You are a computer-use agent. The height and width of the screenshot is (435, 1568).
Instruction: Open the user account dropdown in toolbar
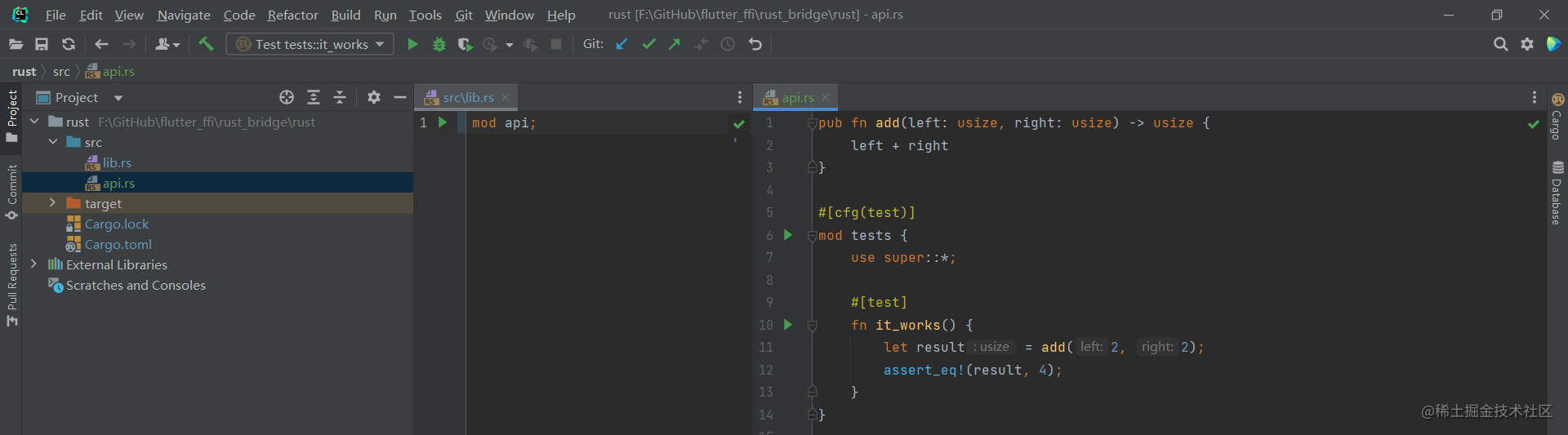(x=167, y=44)
